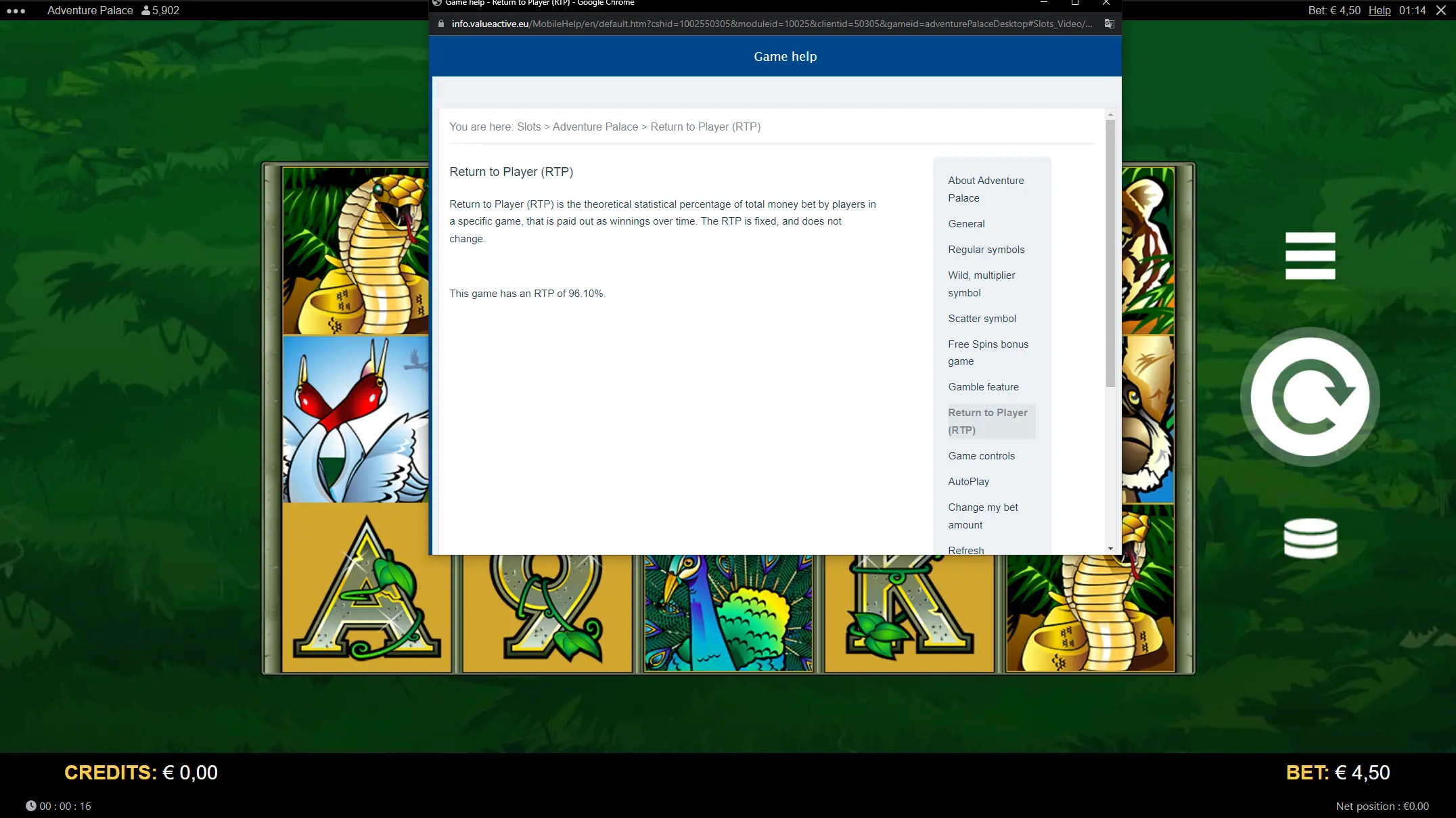Click the Adventure Palace title in top bar

(x=90, y=10)
